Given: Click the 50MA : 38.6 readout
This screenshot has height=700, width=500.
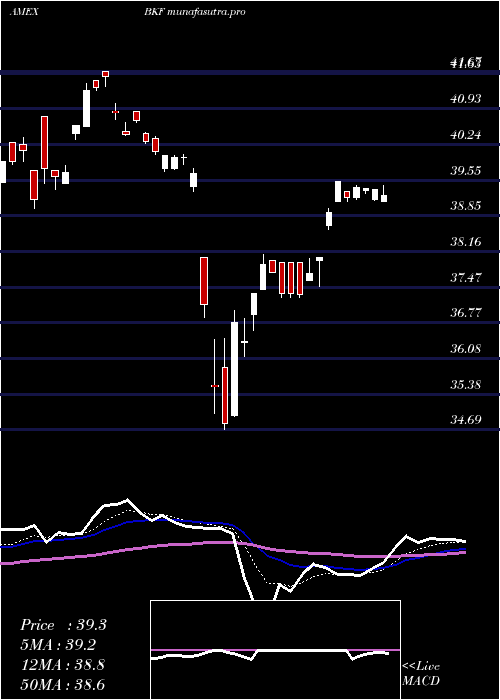Looking at the screenshot, I should click(62, 685).
